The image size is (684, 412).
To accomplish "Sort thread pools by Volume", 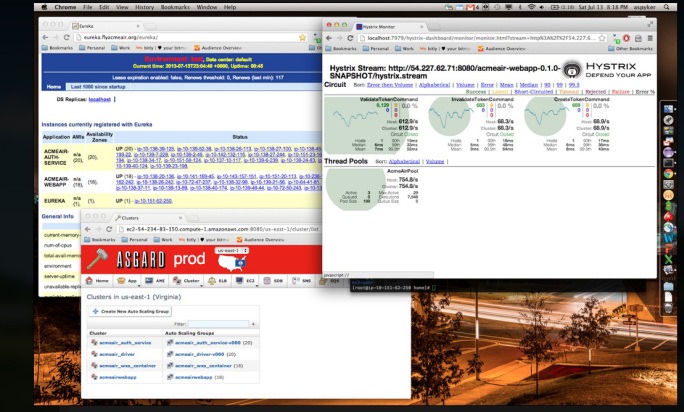I will [434, 161].
